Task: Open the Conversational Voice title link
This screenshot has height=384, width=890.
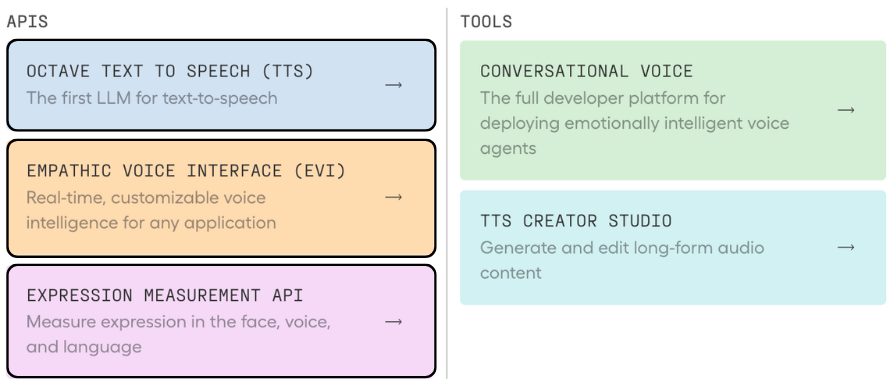Action: (x=586, y=71)
